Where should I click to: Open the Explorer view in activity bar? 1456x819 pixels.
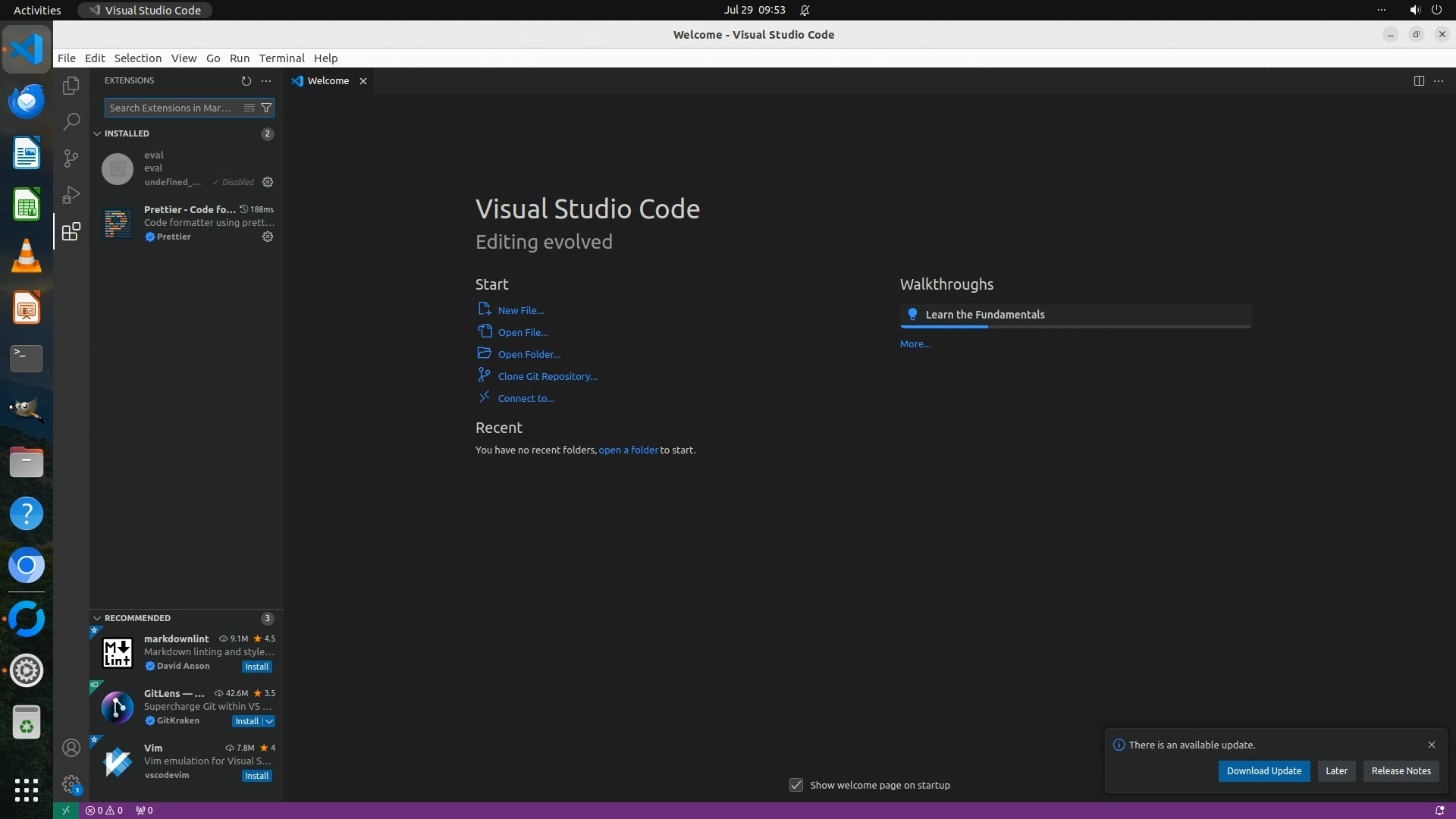(x=71, y=86)
